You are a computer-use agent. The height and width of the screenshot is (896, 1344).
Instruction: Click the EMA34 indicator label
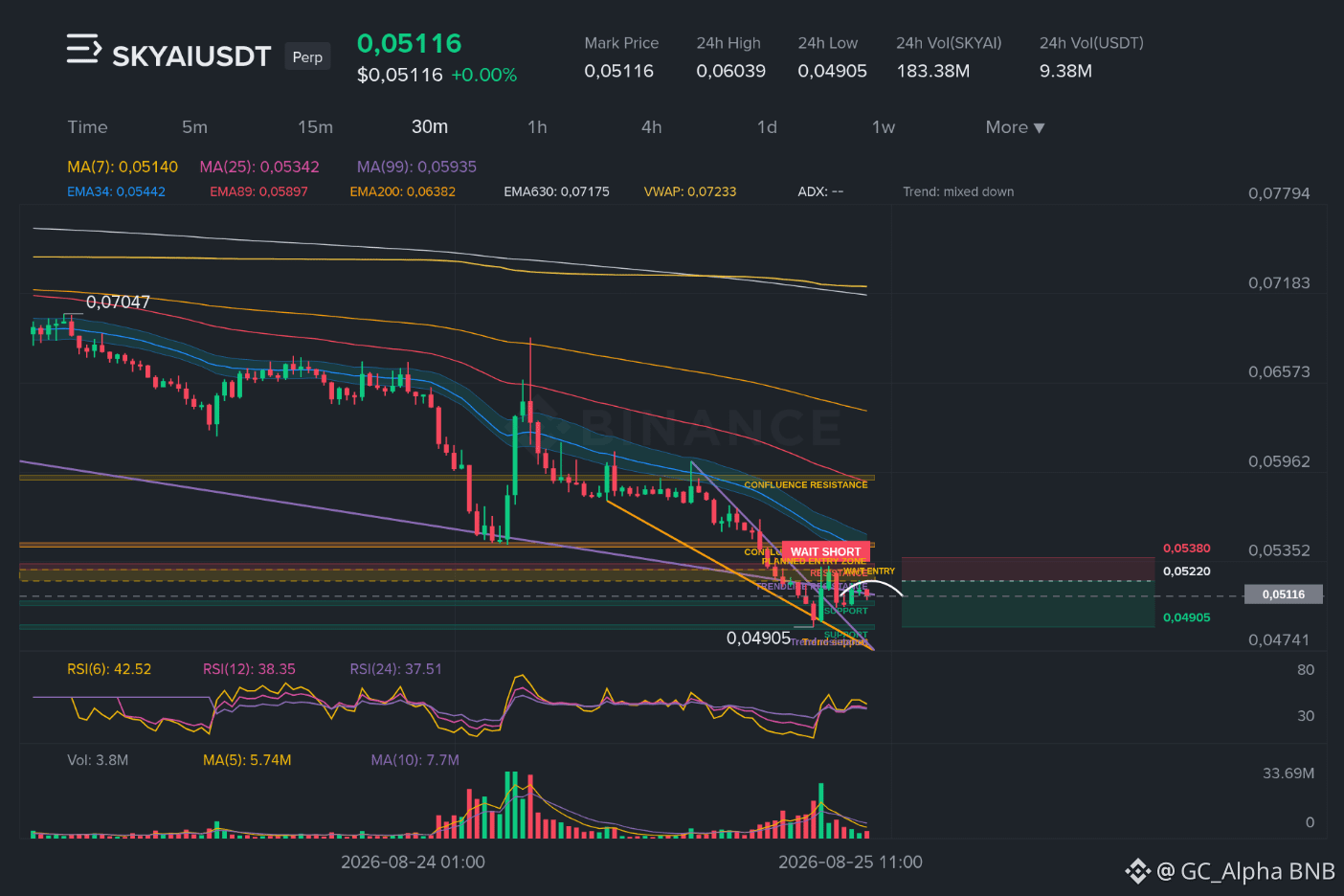coord(116,191)
